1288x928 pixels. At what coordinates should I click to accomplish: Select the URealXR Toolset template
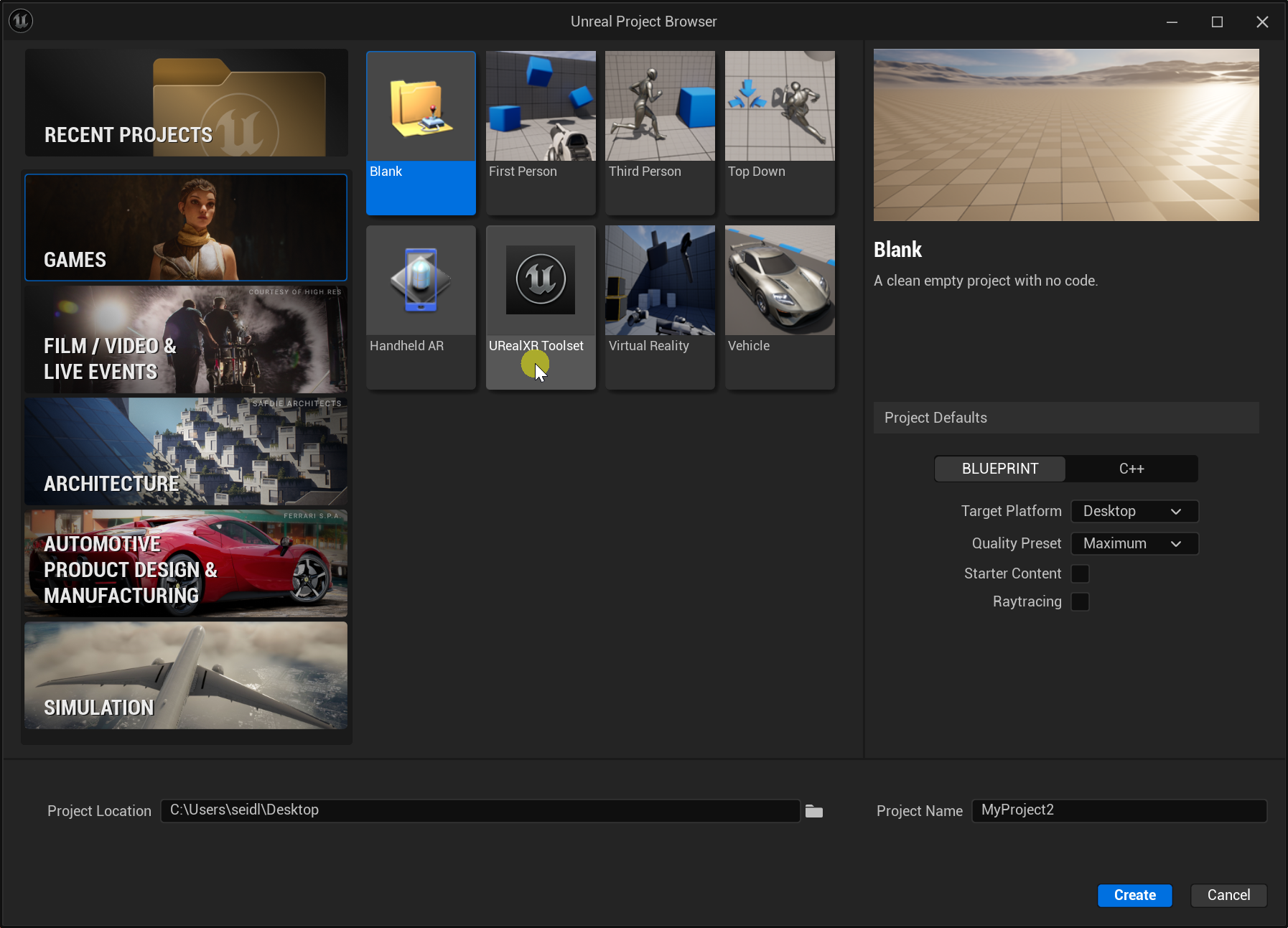click(541, 306)
